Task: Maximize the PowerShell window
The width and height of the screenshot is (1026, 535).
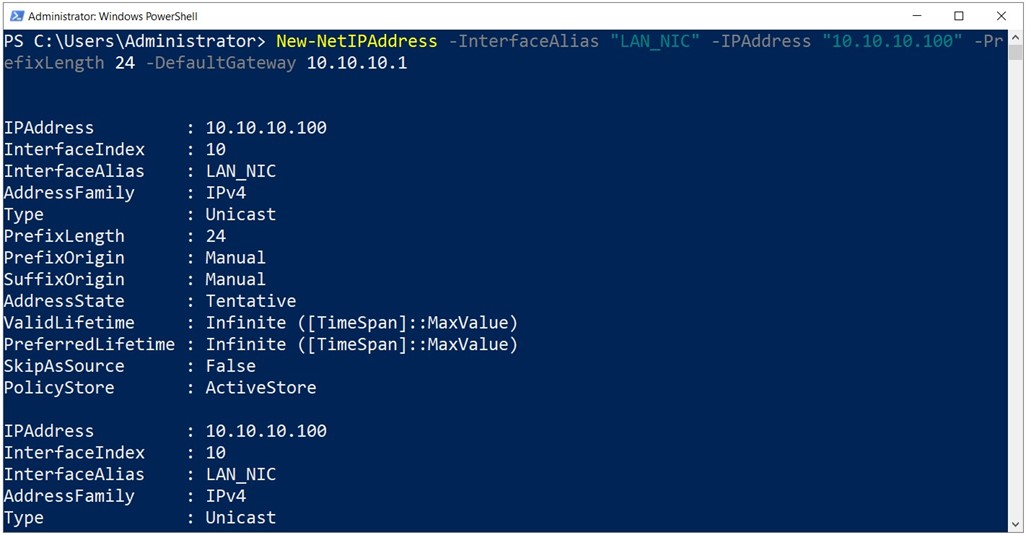Action: (959, 16)
